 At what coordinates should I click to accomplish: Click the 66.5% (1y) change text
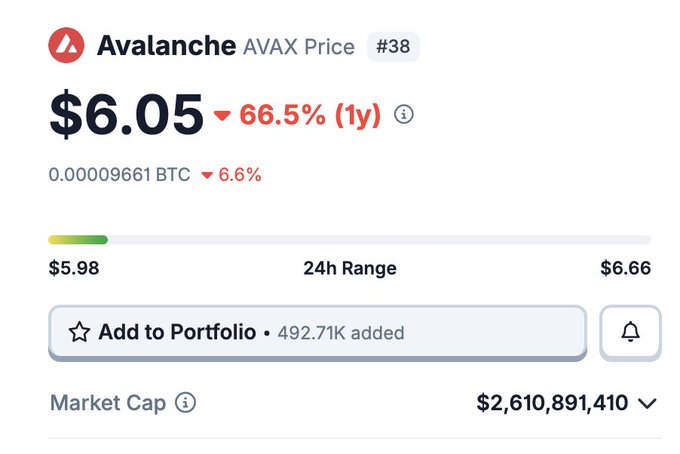[310, 115]
